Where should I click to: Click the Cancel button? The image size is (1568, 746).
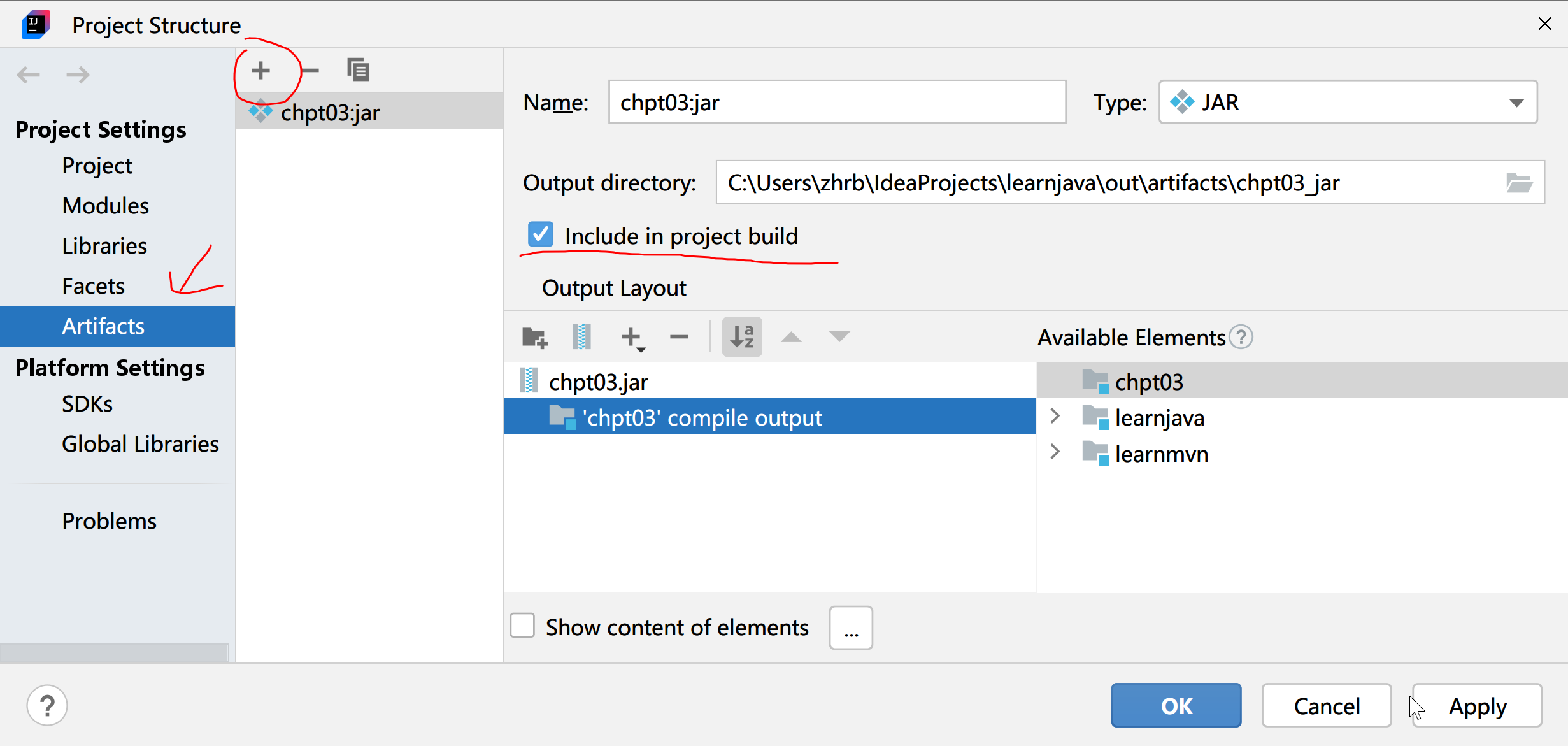pos(1326,706)
